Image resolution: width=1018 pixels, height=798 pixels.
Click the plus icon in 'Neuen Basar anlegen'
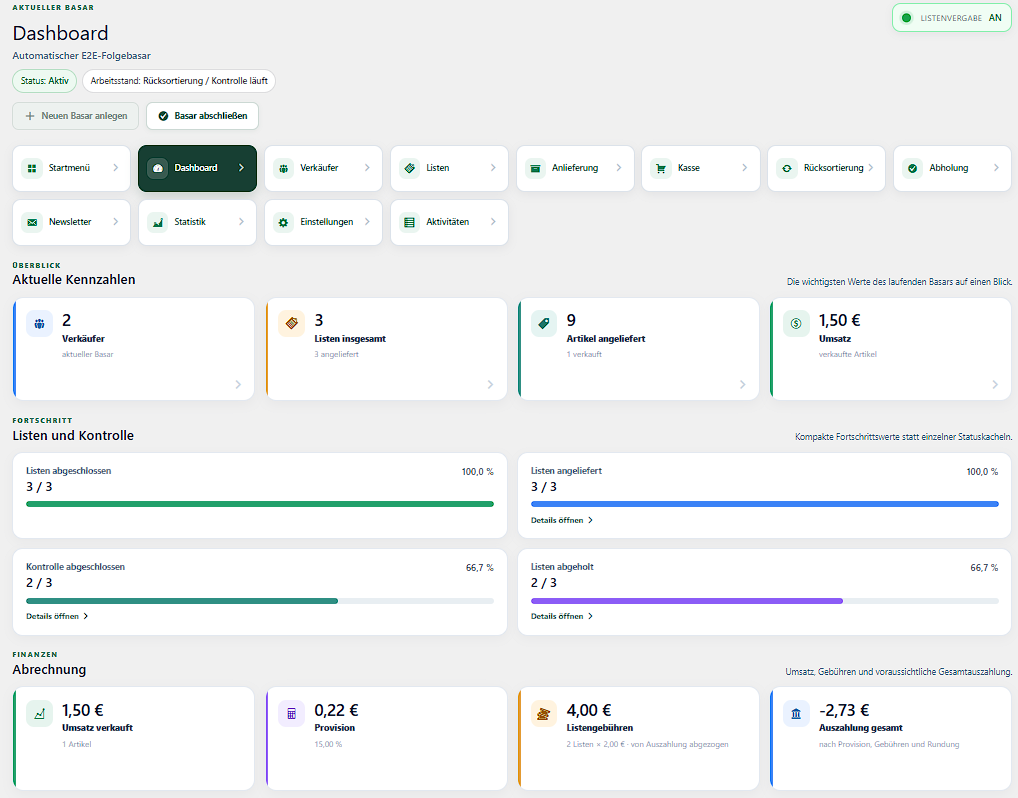pyautogui.click(x=30, y=116)
